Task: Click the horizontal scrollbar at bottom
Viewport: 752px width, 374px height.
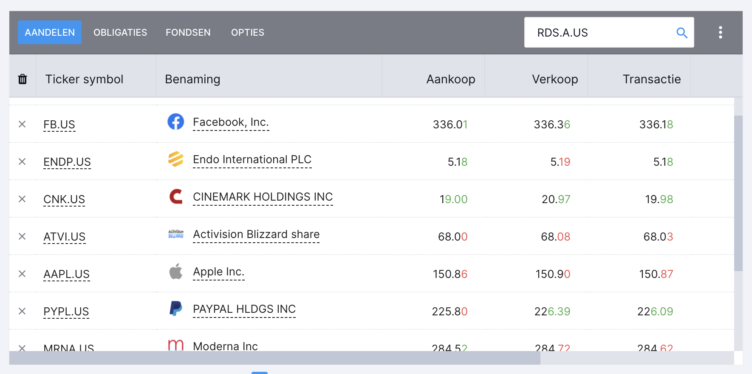Action: pos(275,358)
